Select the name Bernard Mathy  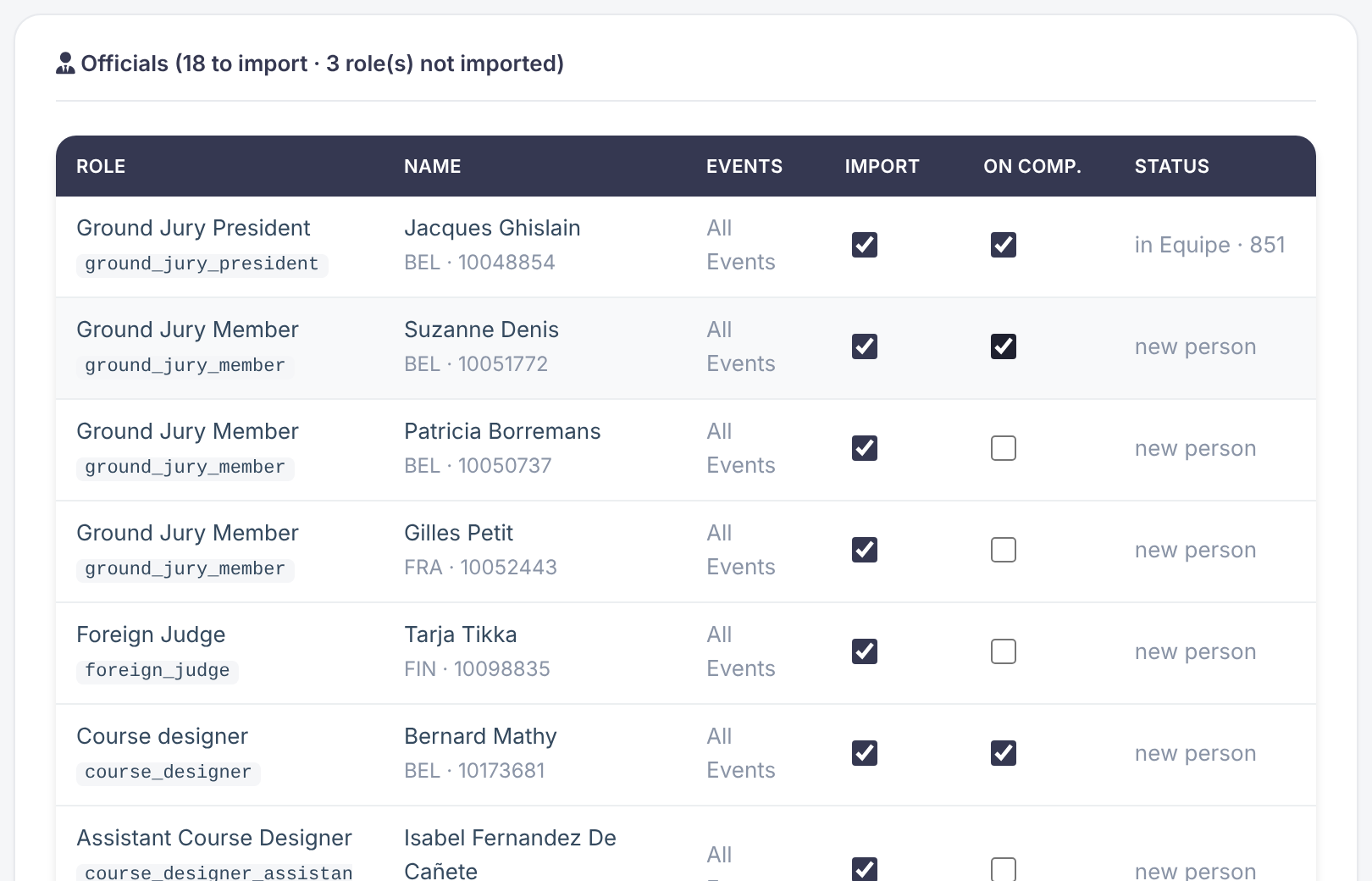pyautogui.click(x=480, y=736)
